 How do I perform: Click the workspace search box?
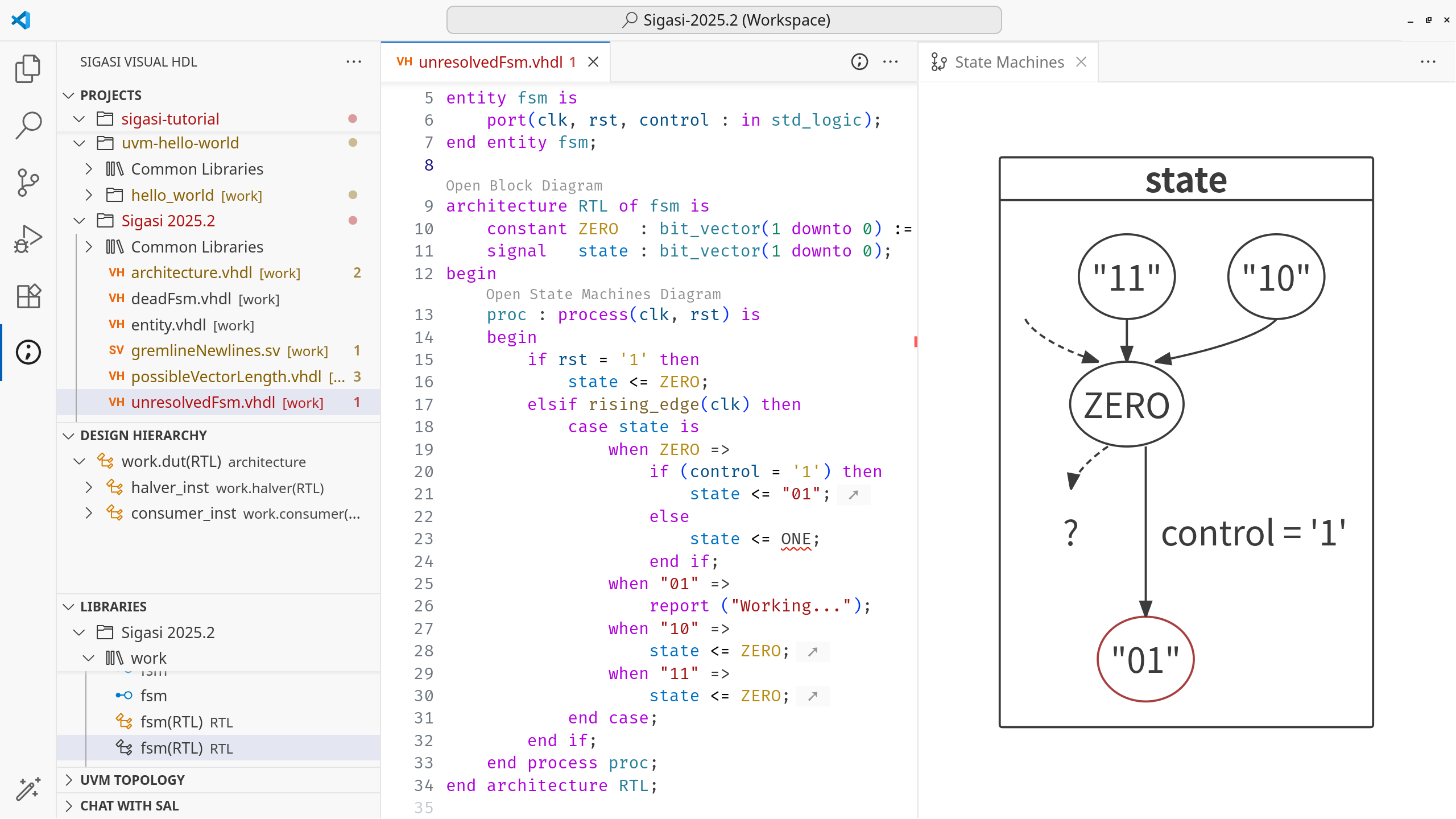723,20
